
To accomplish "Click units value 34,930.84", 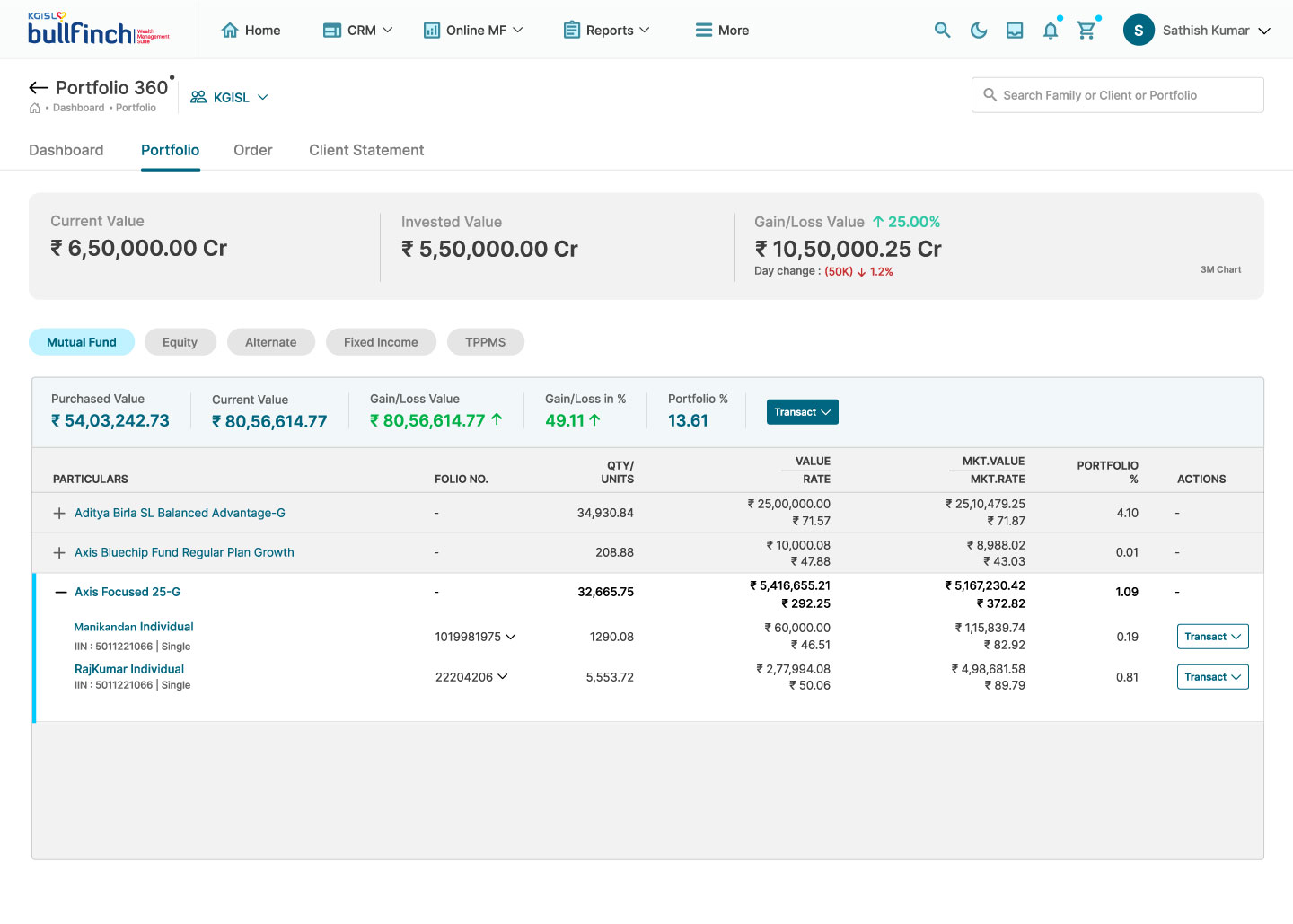I will [605, 513].
